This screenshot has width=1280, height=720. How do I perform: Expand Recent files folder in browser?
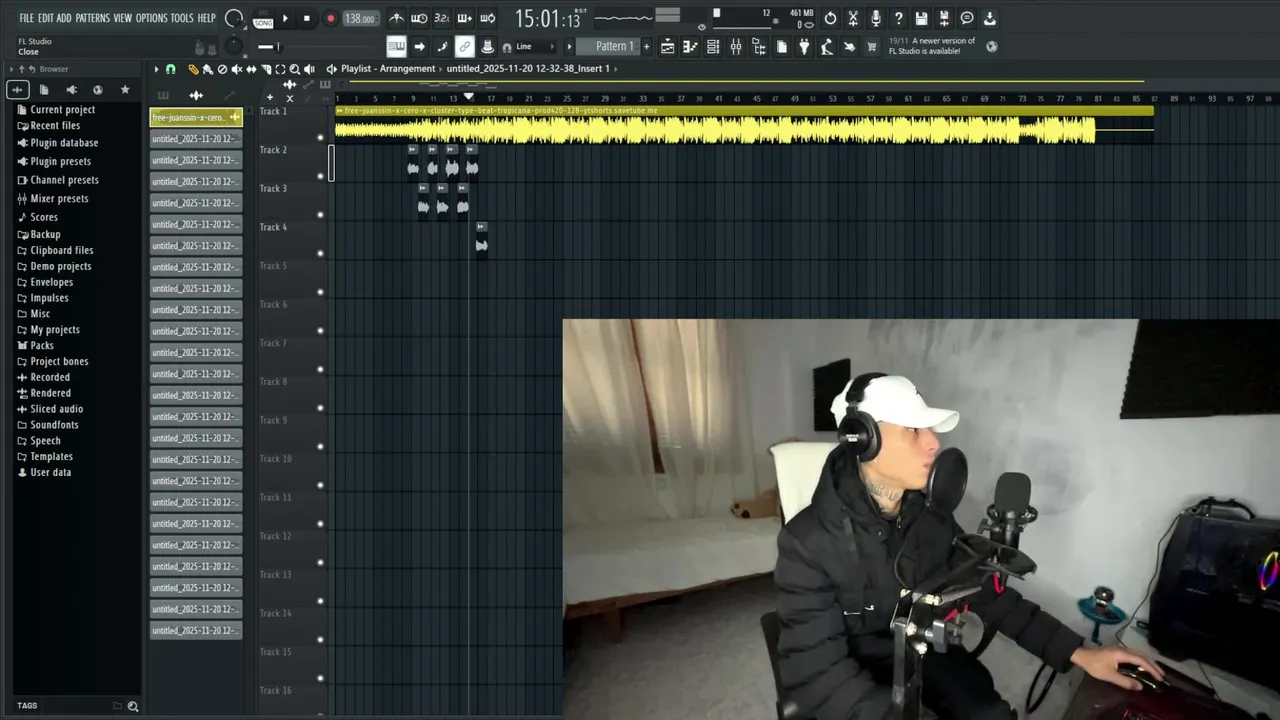(x=55, y=126)
